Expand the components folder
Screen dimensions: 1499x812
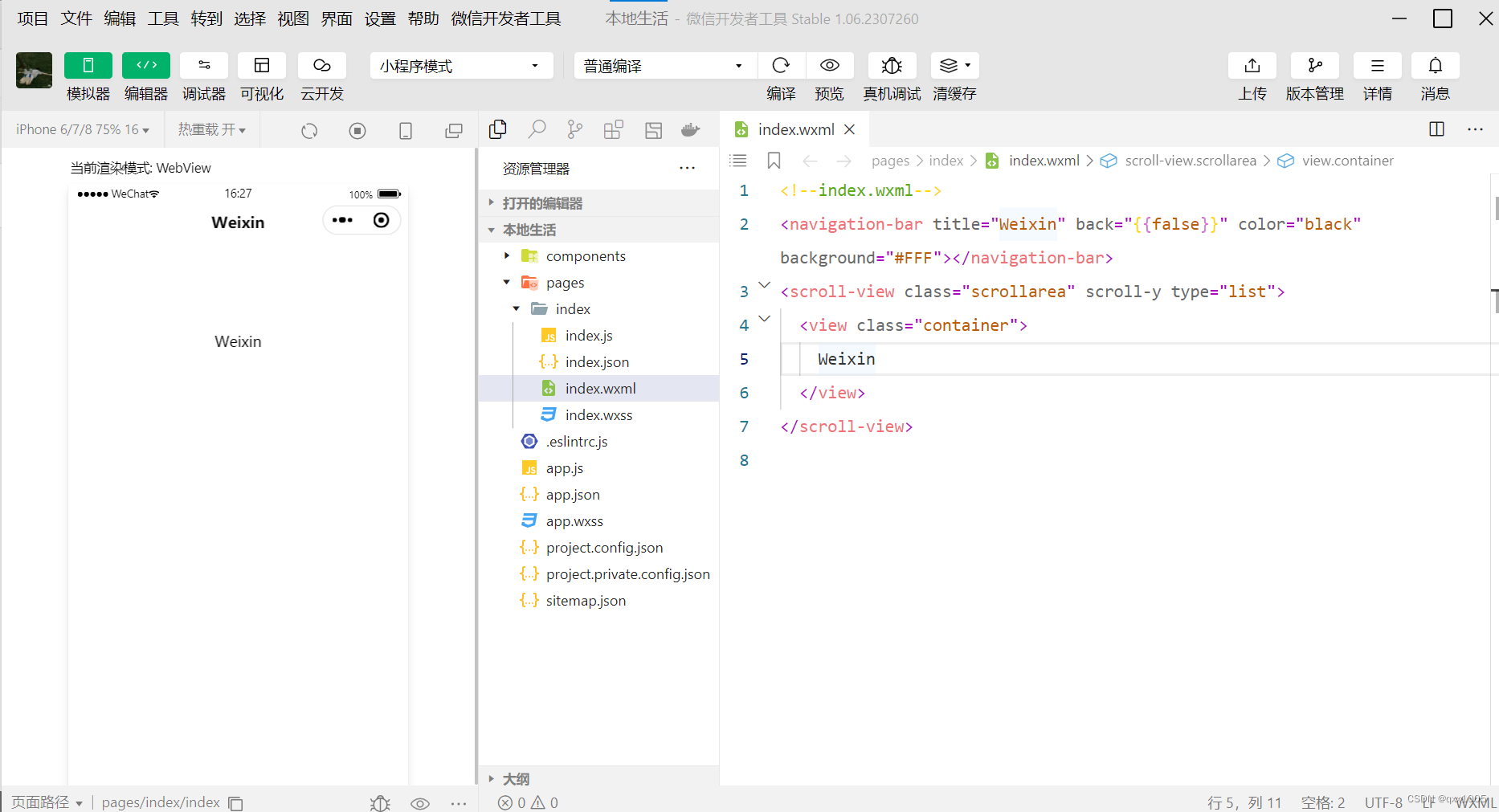click(x=598, y=256)
